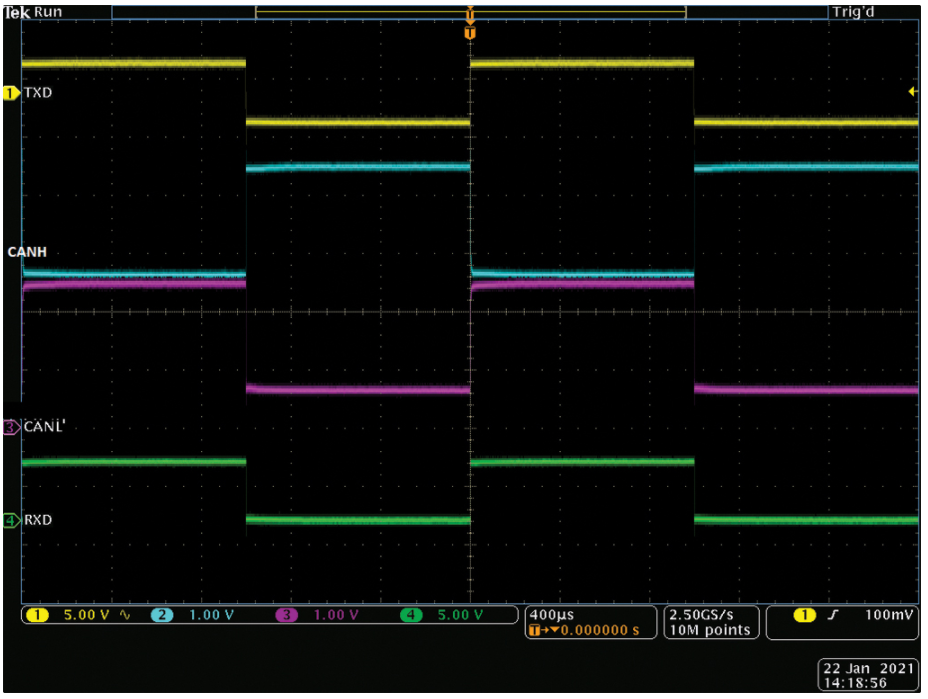Click the trigger source channel 1 badge

coord(804,615)
